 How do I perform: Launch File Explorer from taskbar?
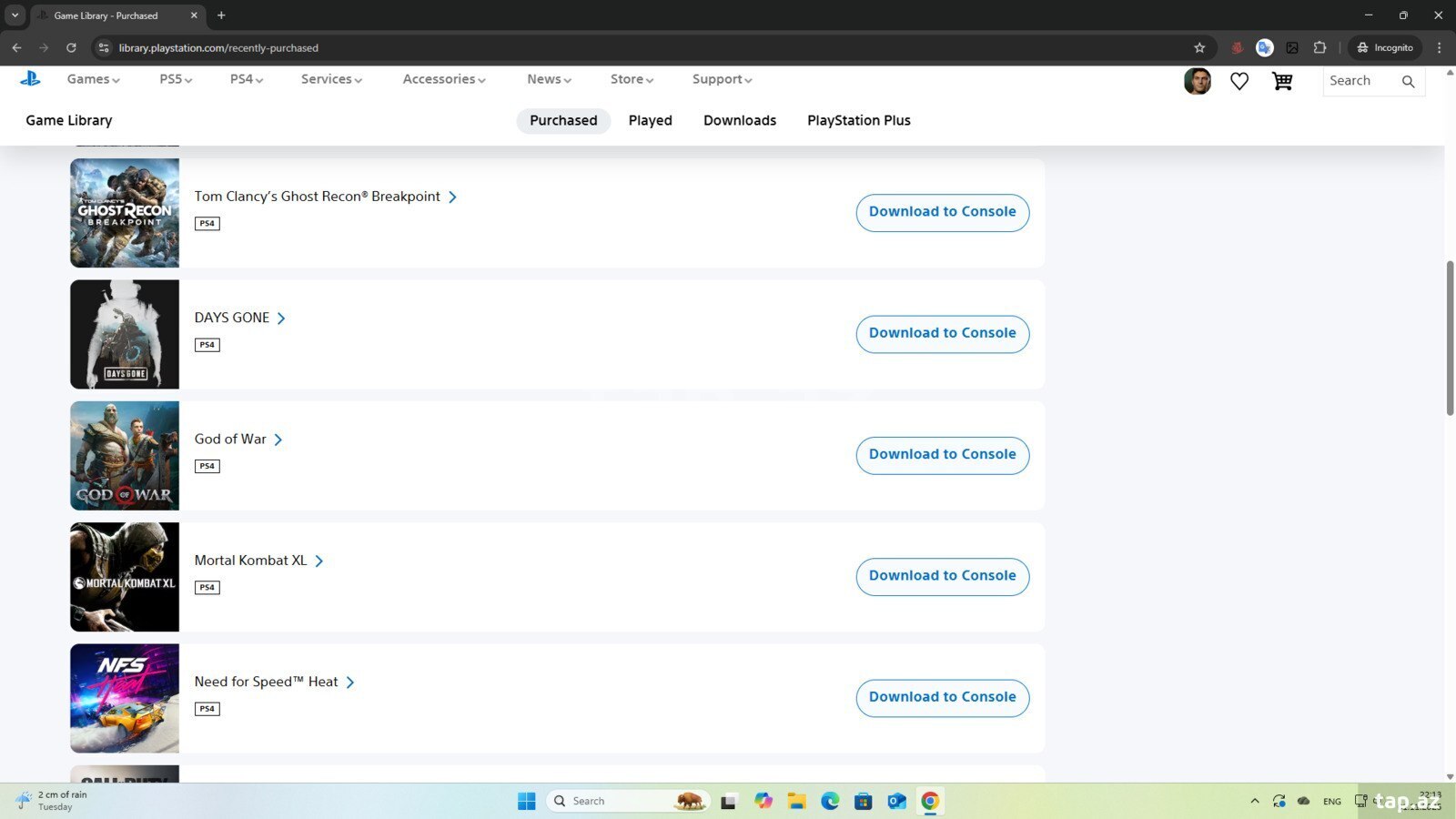[x=797, y=801]
